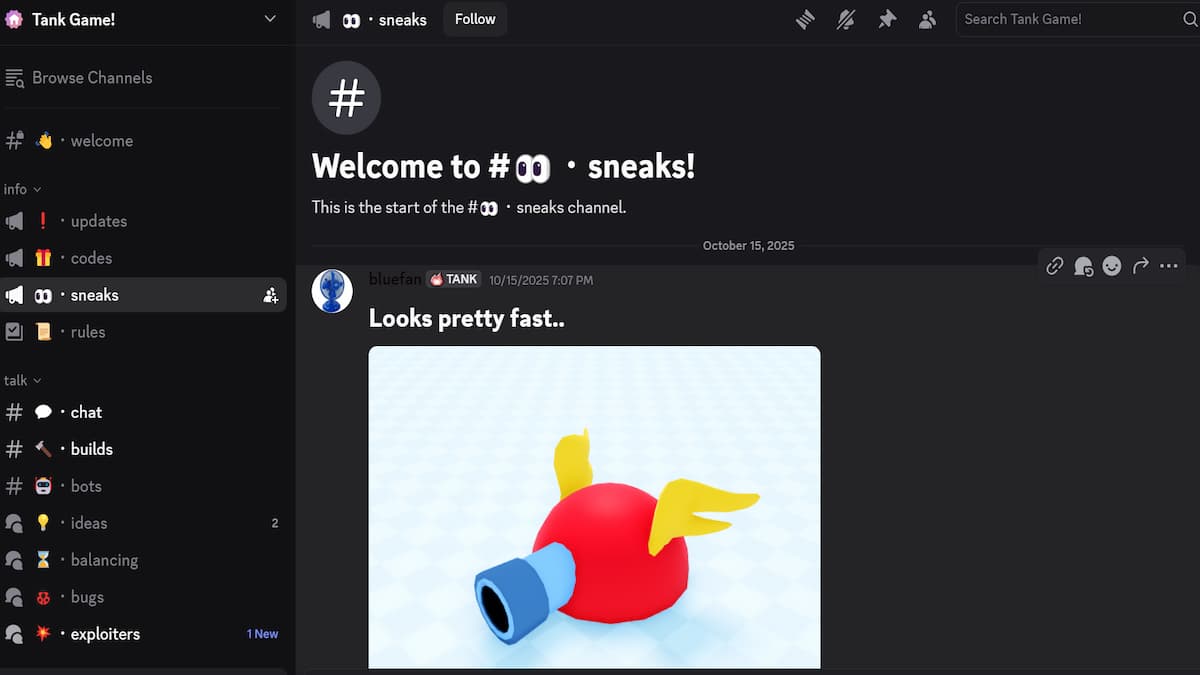Open more message options

[x=1169, y=266]
